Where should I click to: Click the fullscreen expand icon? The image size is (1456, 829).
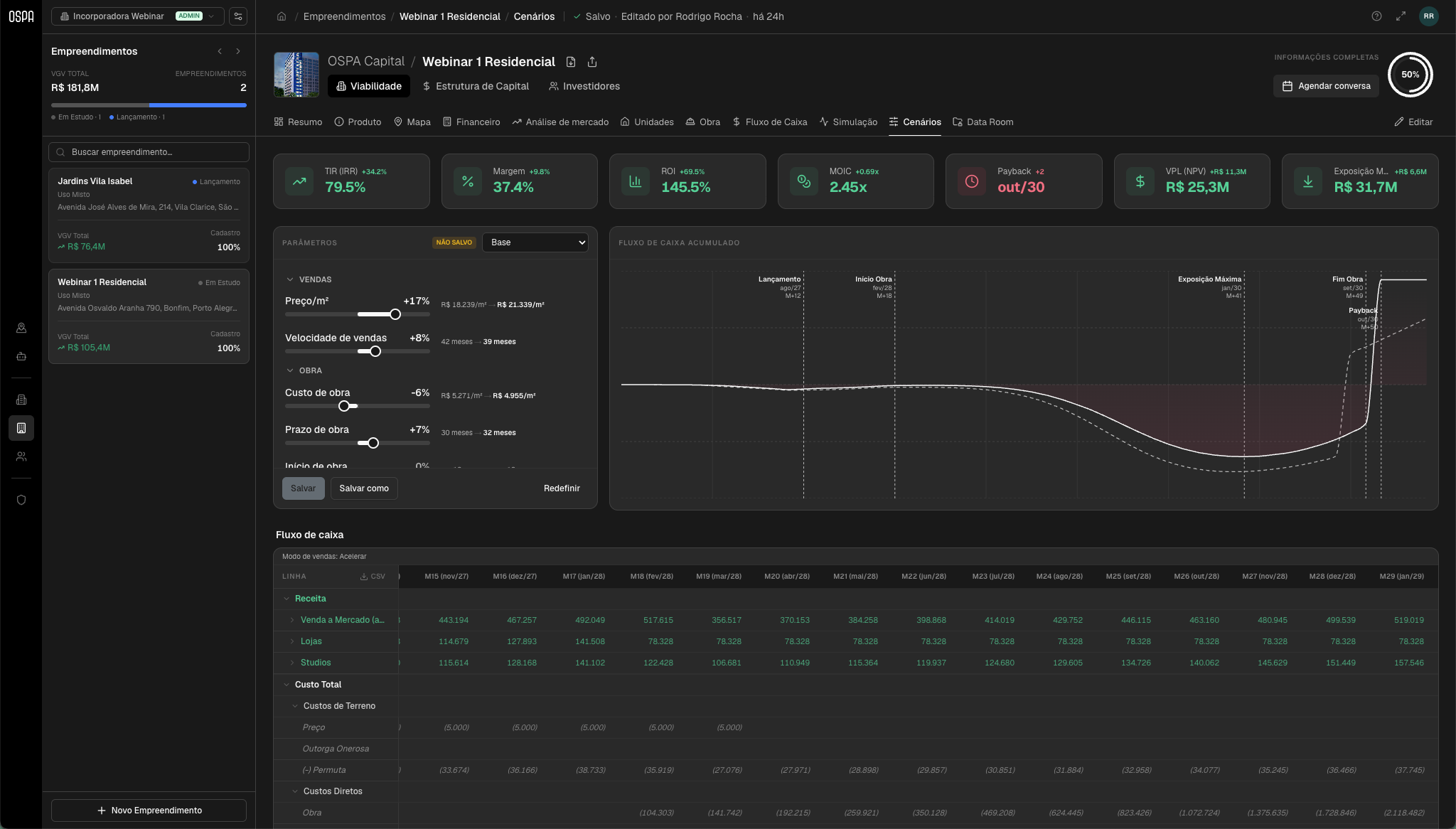(x=1401, y=16)
